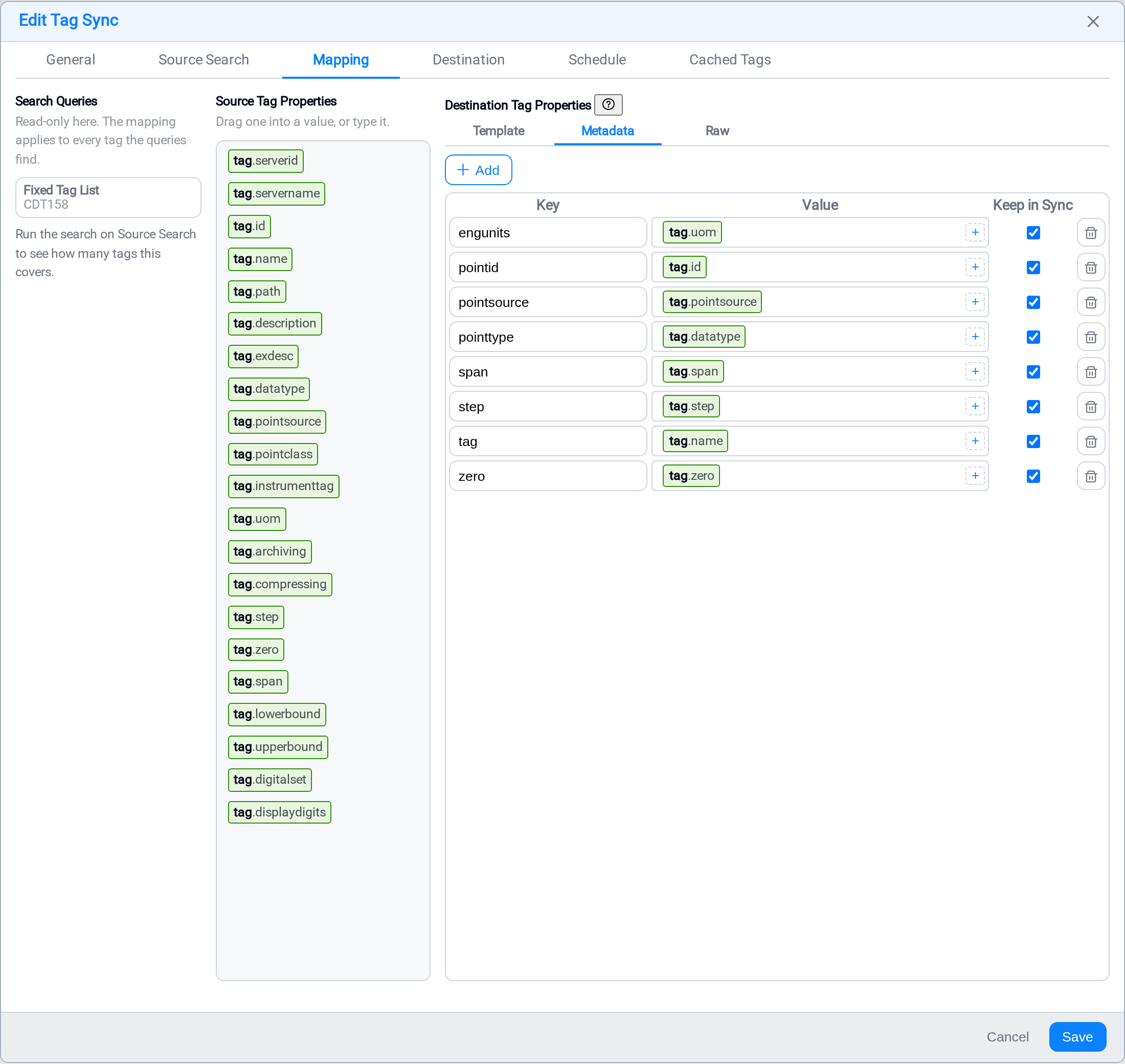Uncheck Keep in Sync for pointsource
This screenshot has height=1064, width=1125.
coord(1033,302)
